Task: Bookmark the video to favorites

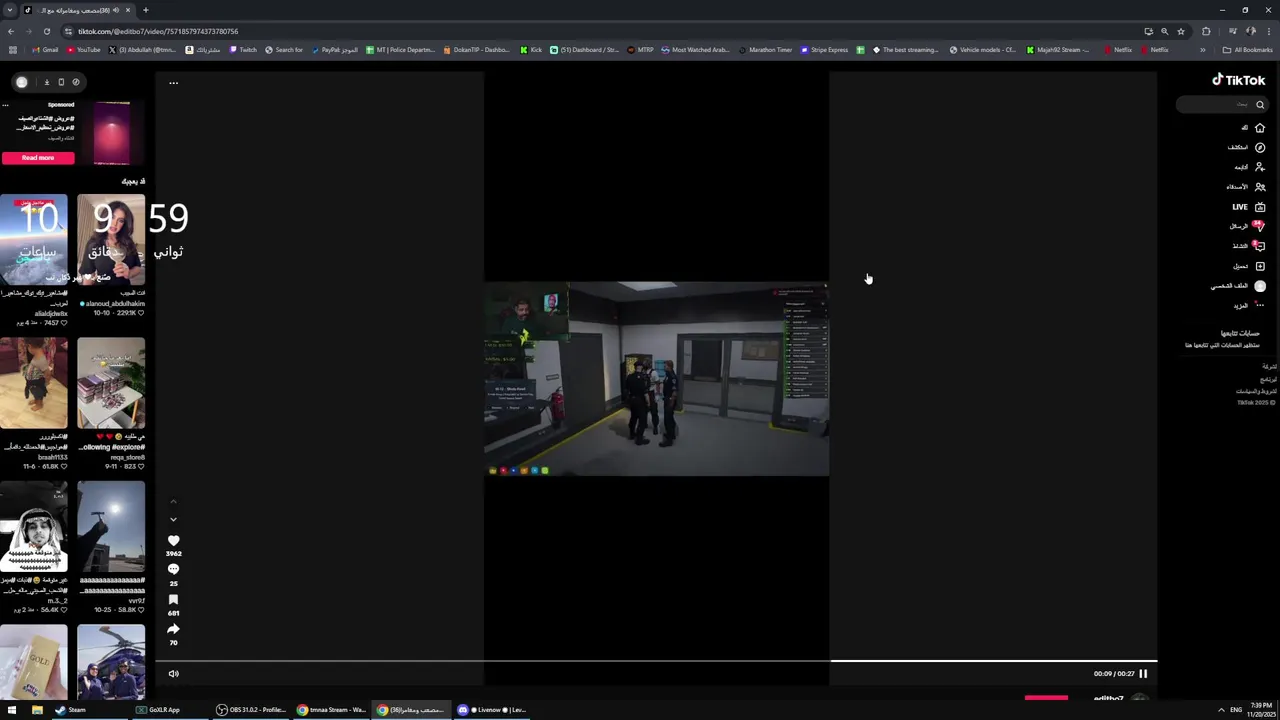Action: 173,600
